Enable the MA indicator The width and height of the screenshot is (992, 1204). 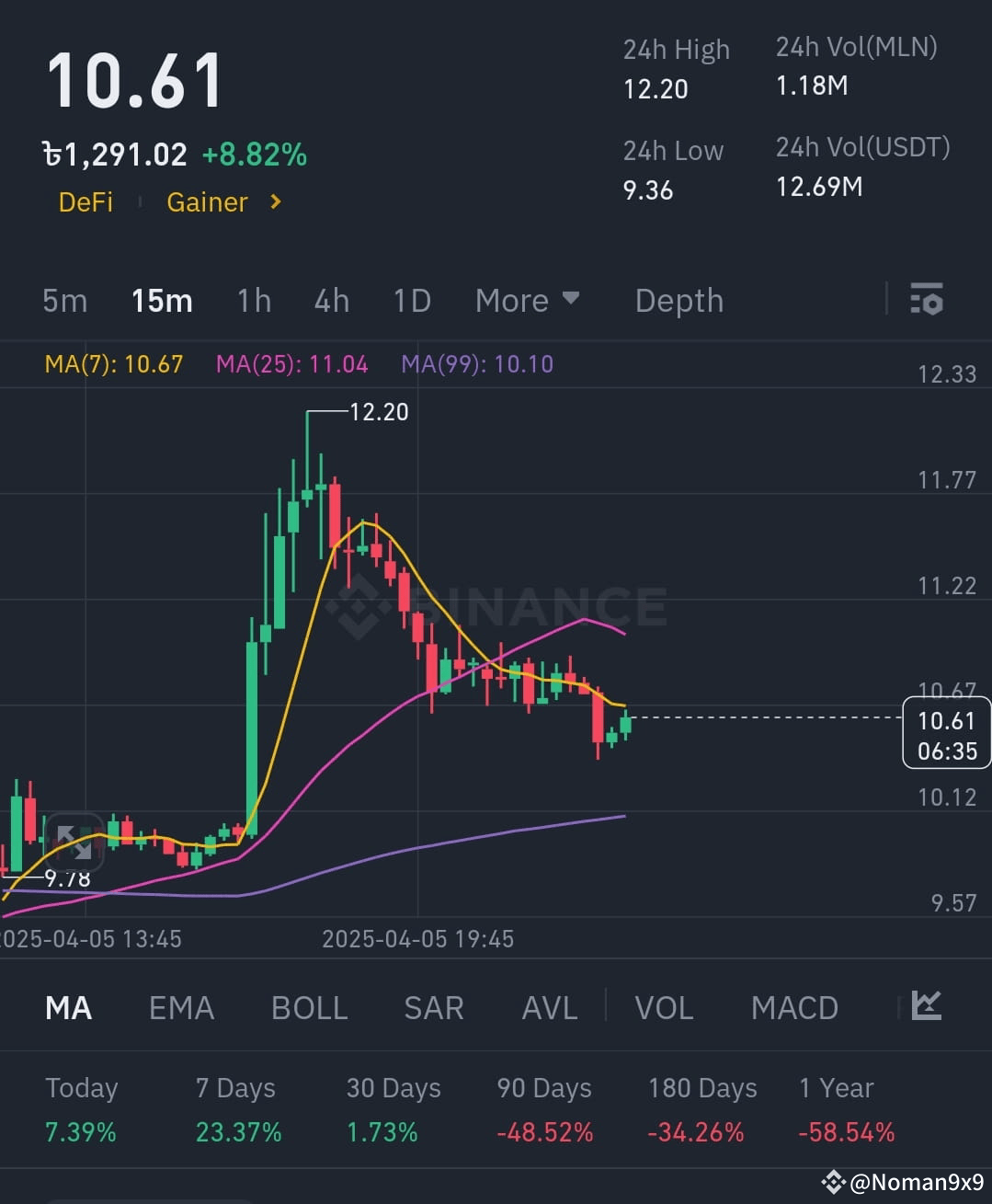[69, 1008]
